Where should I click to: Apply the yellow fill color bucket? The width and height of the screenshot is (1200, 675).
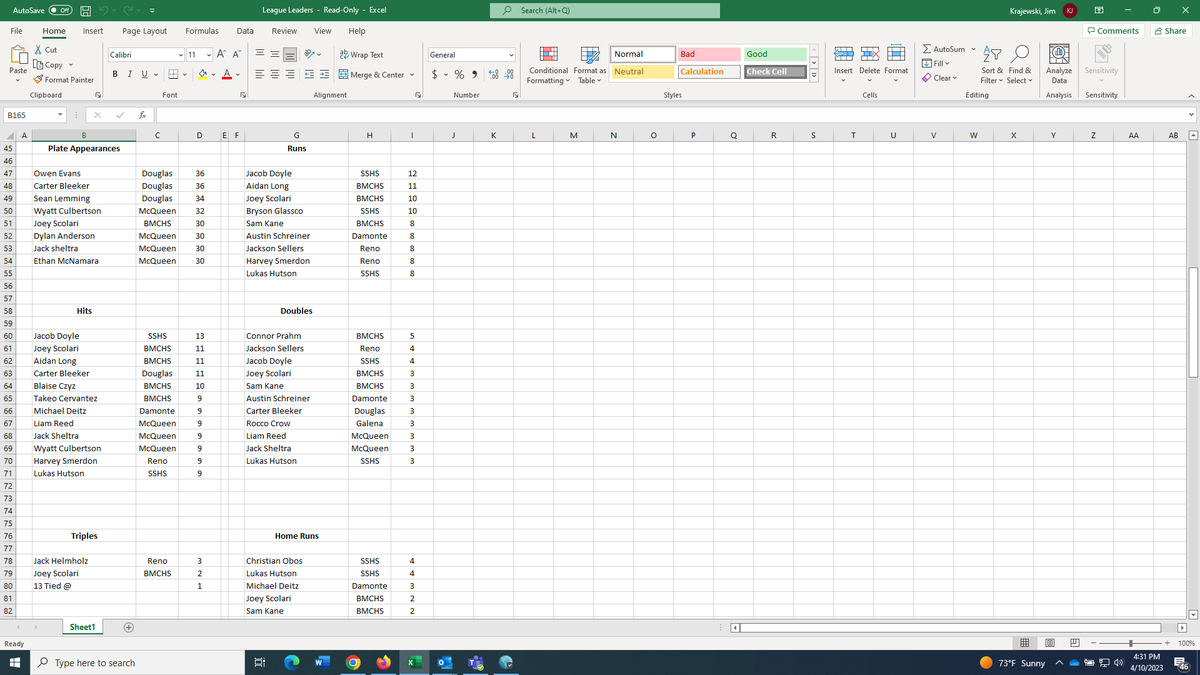[x=200, y=75]
